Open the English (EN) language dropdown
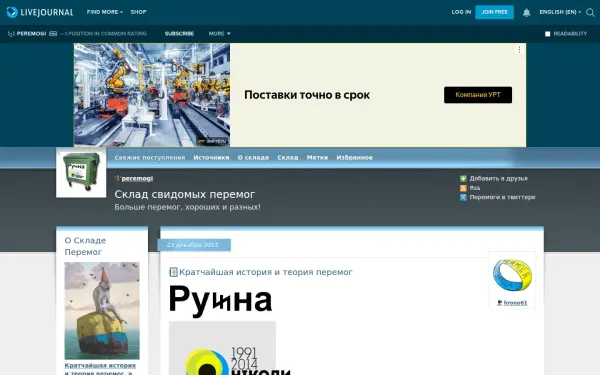The height and width of the screenshot is (375, 600). 560,12
